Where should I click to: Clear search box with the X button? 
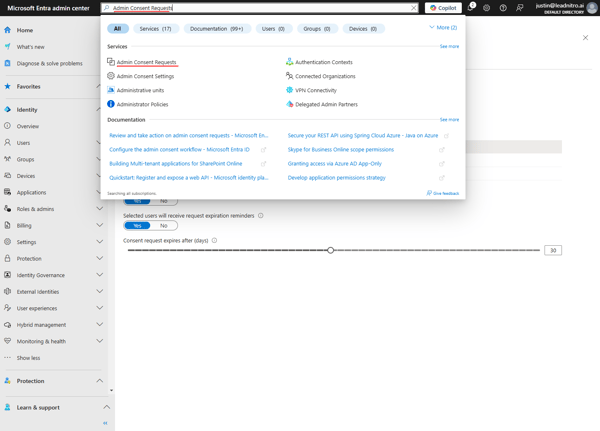[x=414, y=8]
